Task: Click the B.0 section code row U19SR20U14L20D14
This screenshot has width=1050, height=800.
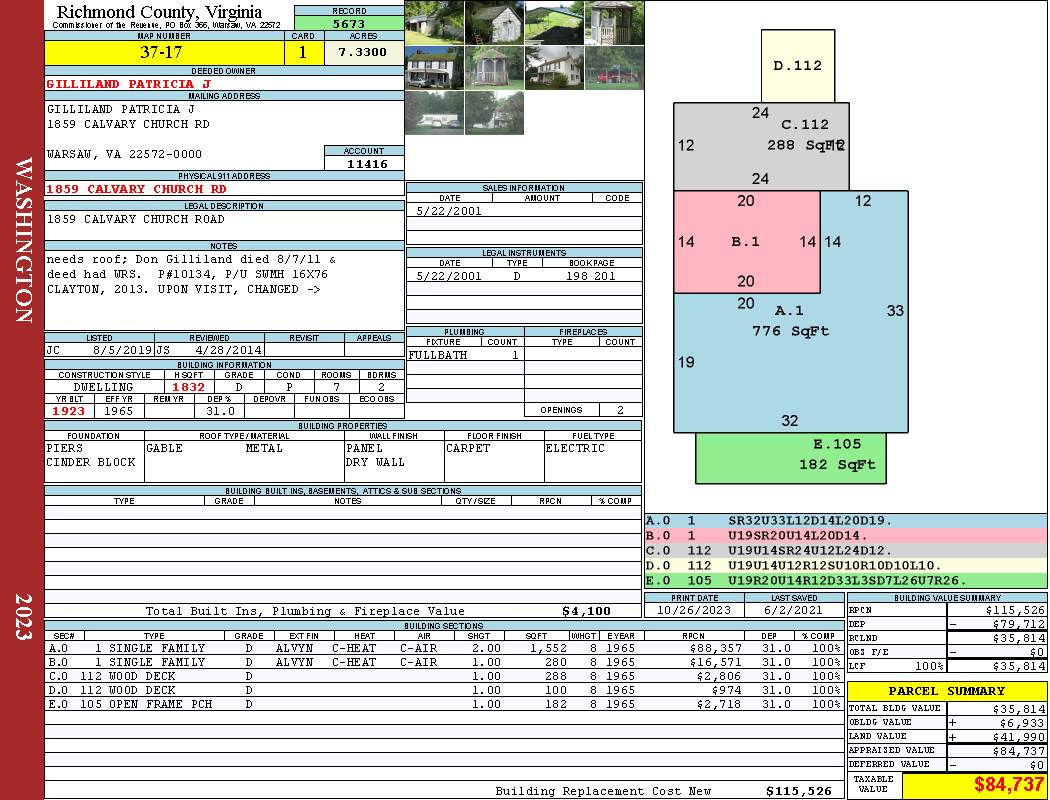Action: [845, 536]
